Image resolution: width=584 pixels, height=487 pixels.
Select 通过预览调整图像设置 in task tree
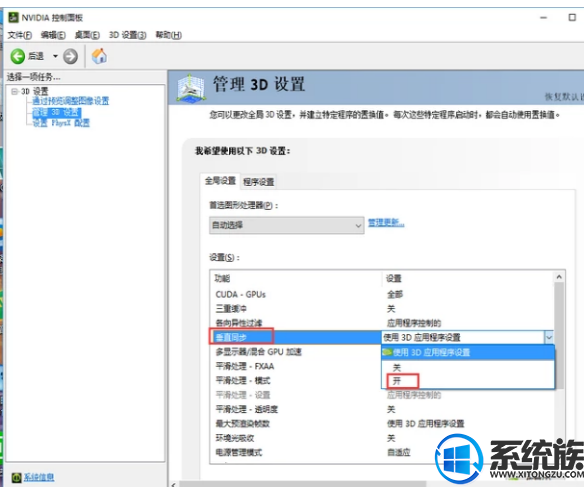click(x=70, y=101)
